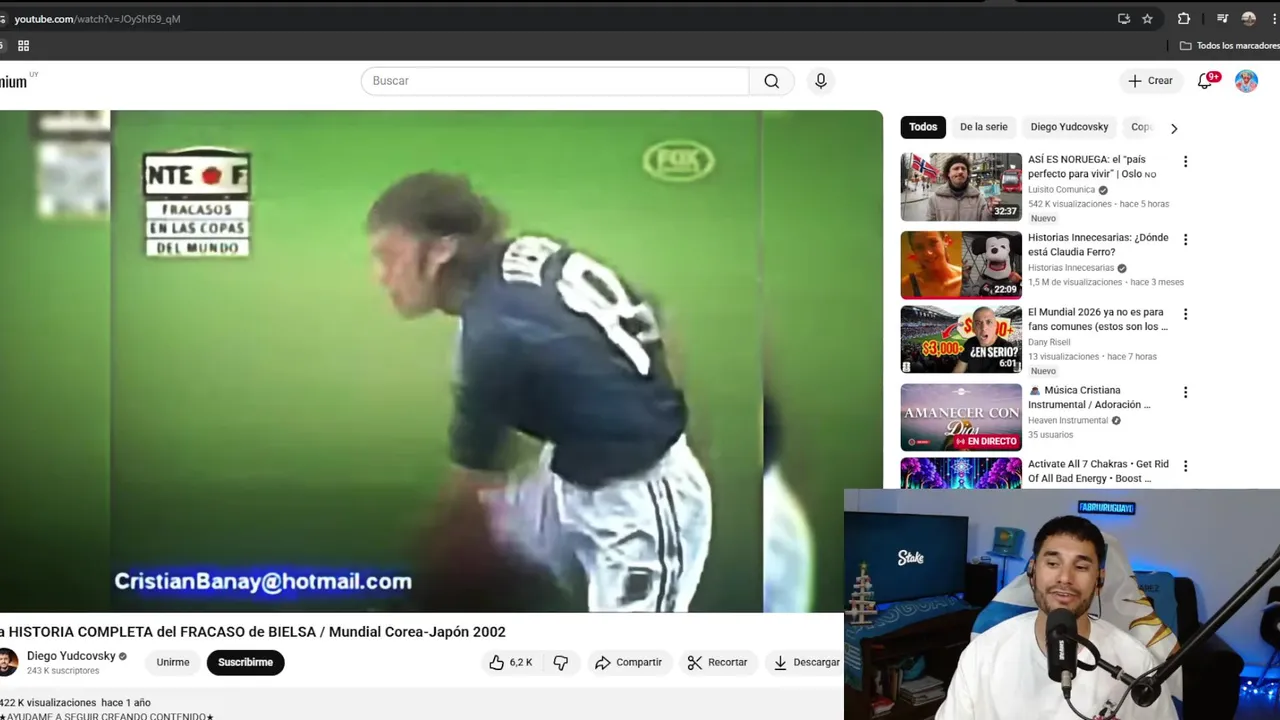Select the Diego Yudcovsky chip

1069,127
